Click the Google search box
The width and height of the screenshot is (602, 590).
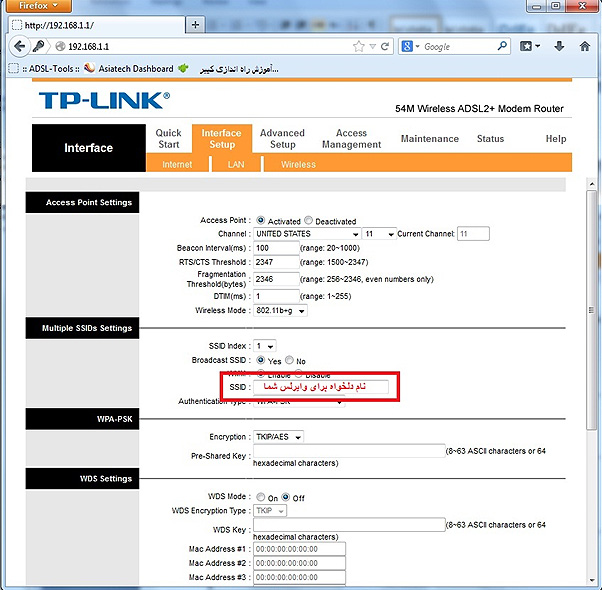(x=457, y=46)
